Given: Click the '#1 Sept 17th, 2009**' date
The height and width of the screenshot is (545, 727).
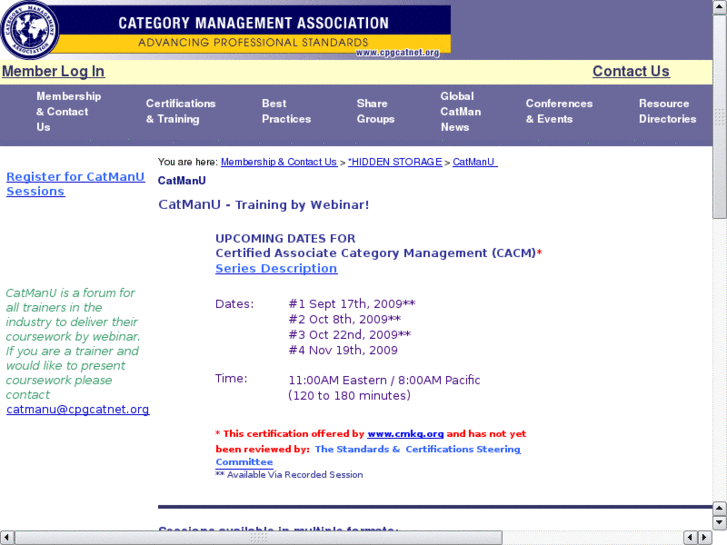Looking at the screenshot, I should click(x=352, y=304).
